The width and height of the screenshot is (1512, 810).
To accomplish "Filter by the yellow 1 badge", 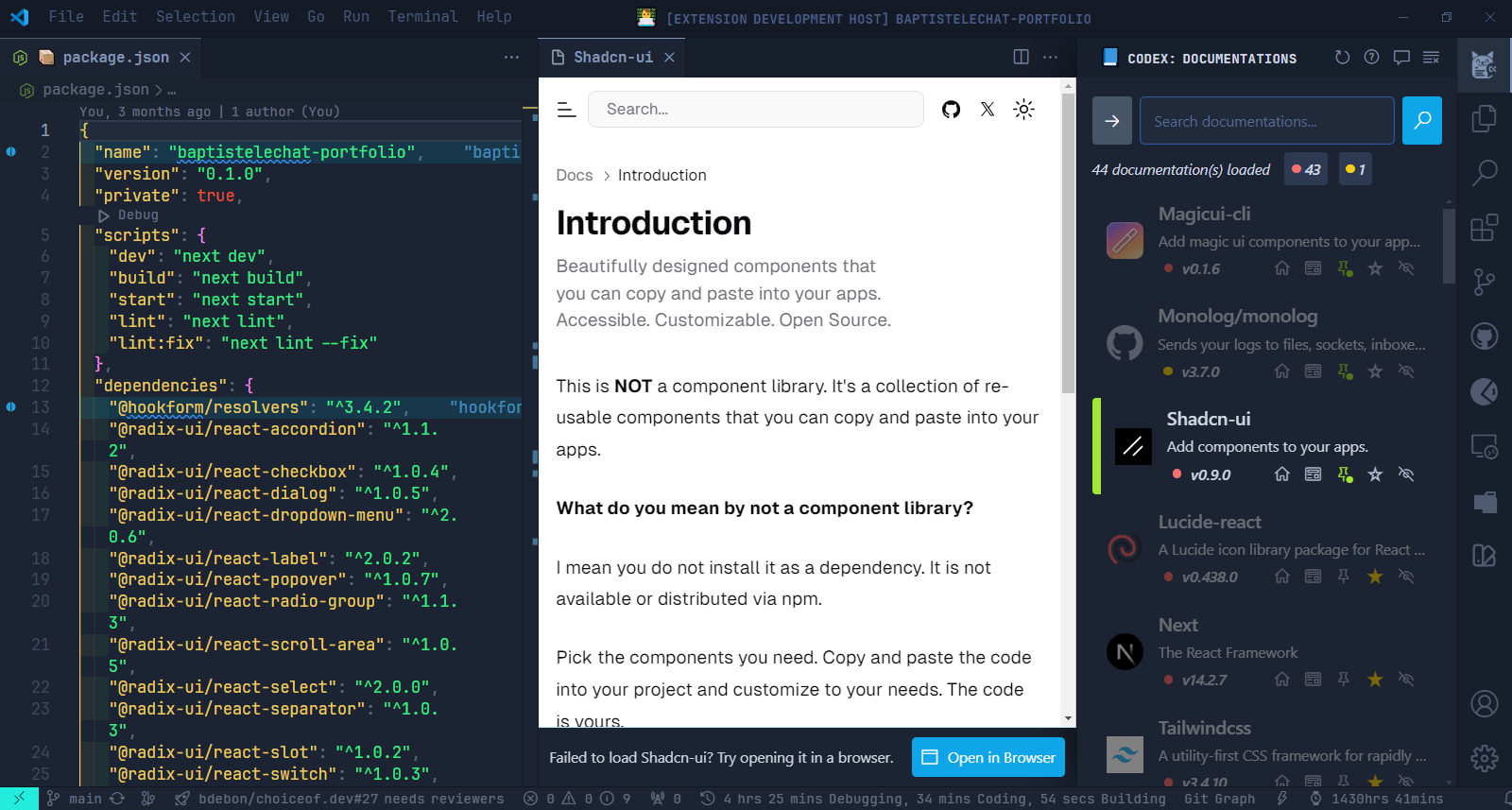I will pyautogui.click(x=1355, y=169).
